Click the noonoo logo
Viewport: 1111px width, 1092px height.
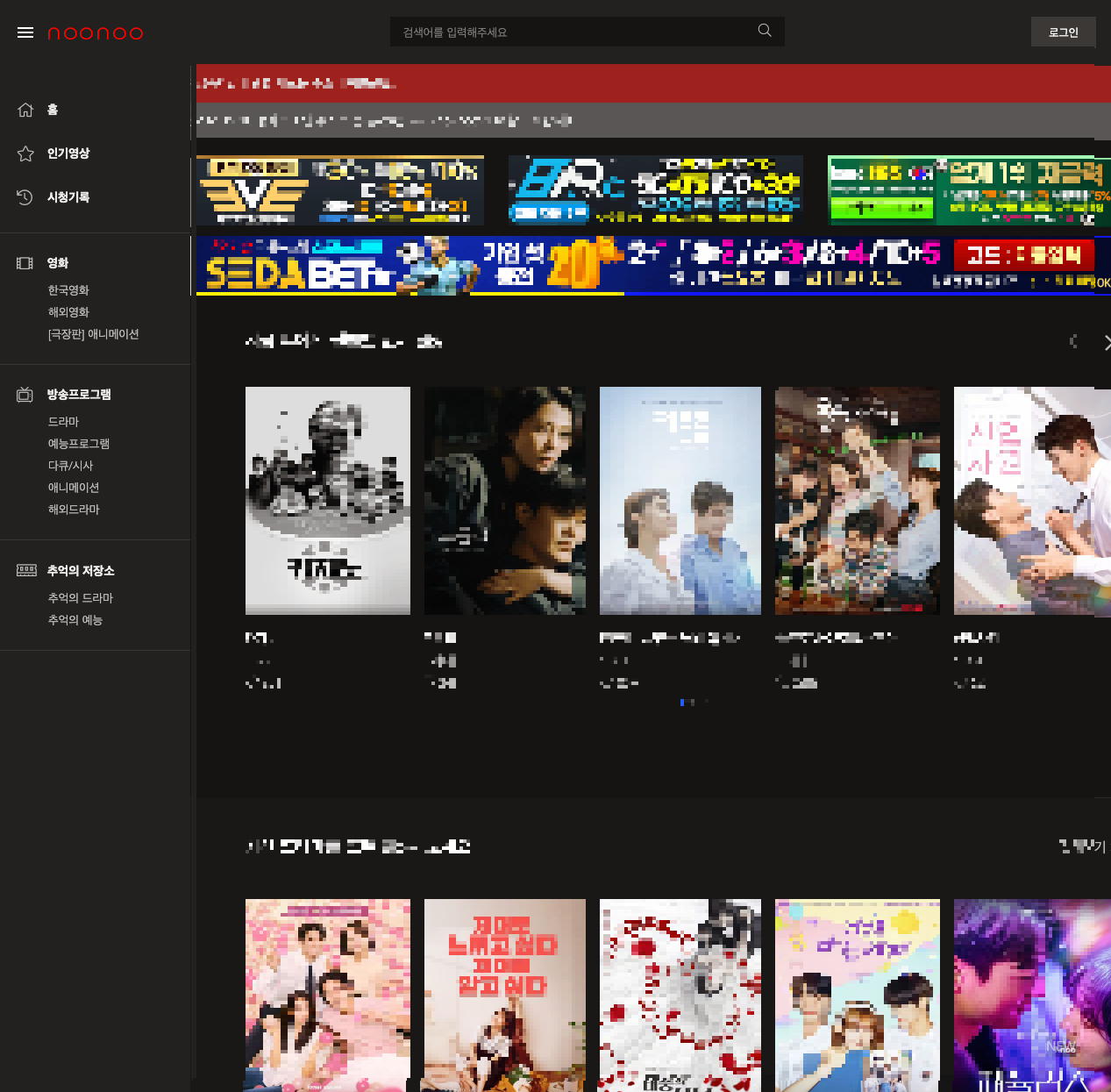tap(95, 33)
